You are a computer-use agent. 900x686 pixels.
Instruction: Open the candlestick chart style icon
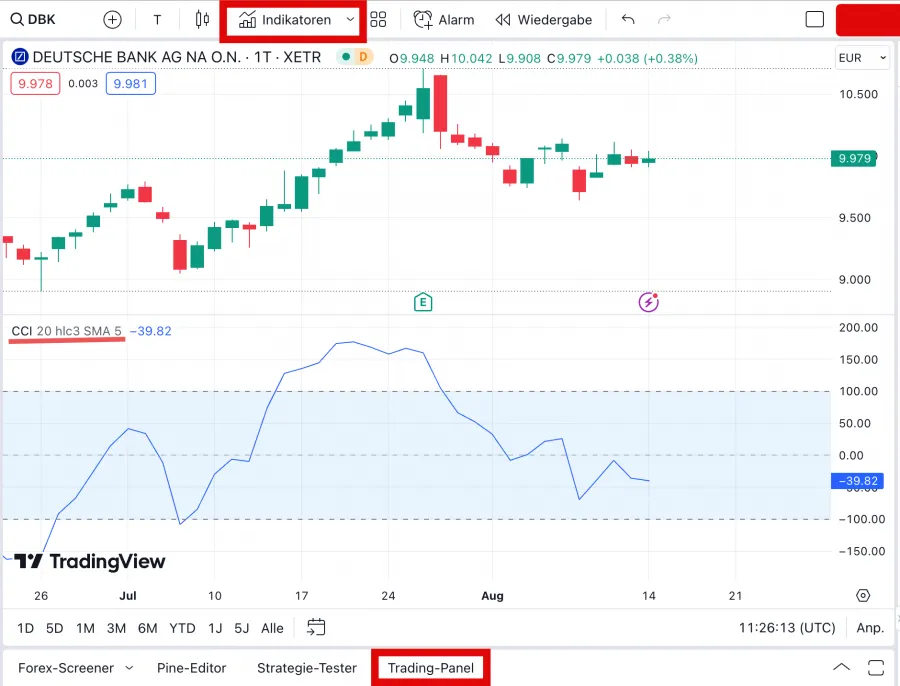200,19
